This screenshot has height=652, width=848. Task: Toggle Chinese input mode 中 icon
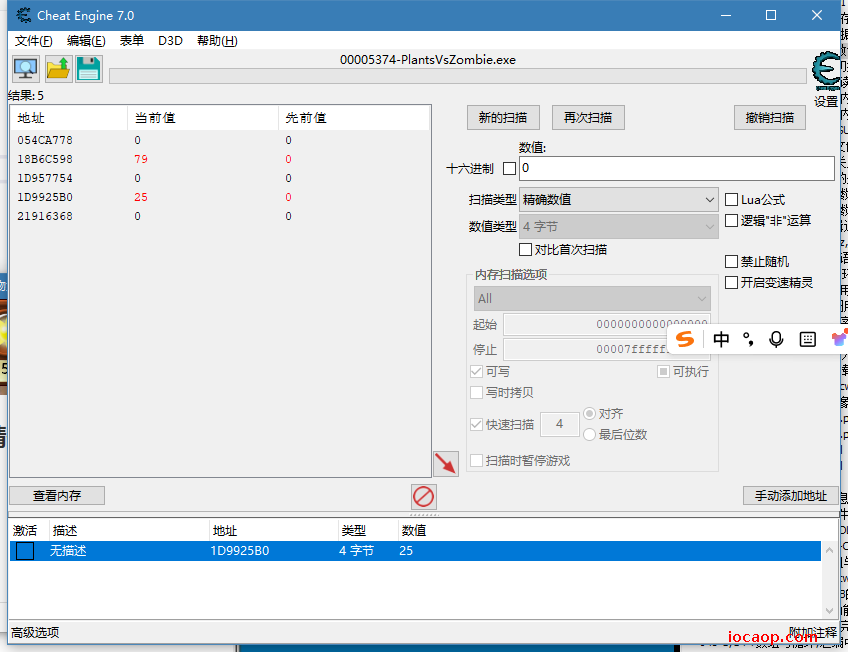pos(721,339)
